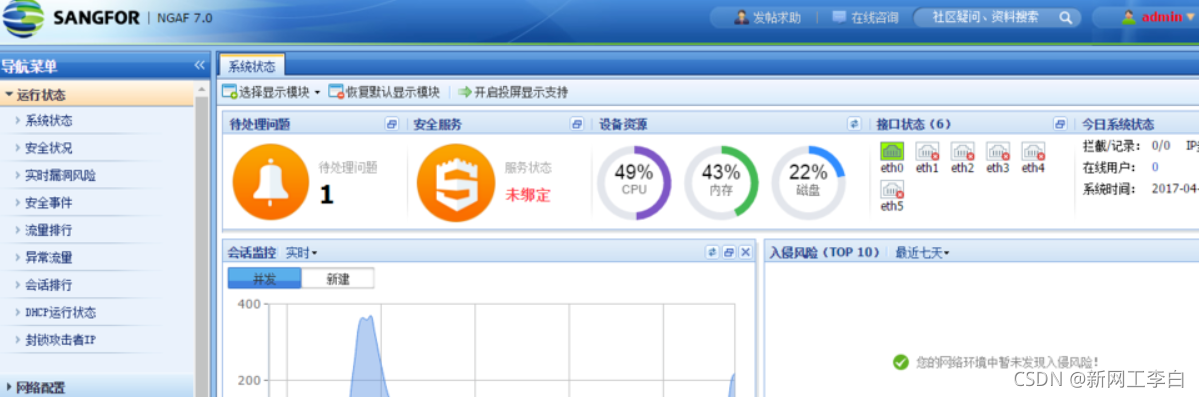Viewport: 1199px width, 397px height.
Task: Click the orange bell pending issues icon
Action: pos(270,183)
